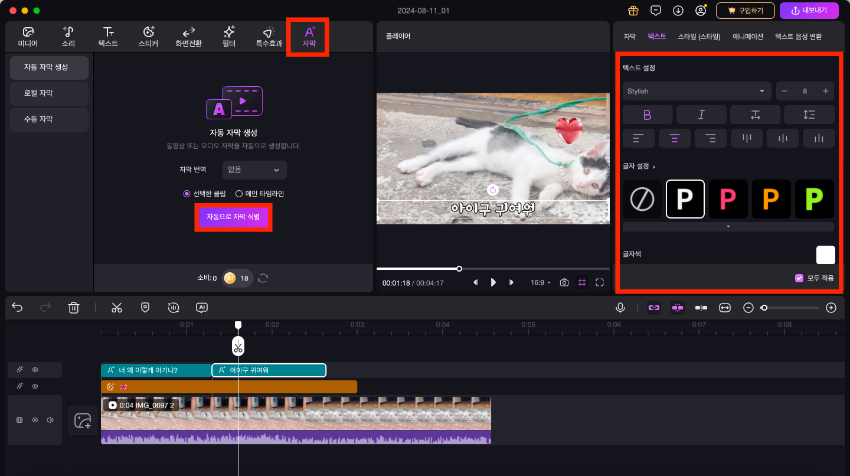Click the '자동으로 자막 식별' button
This screenshot has height=476, width=850.
[x=232, y=216]
